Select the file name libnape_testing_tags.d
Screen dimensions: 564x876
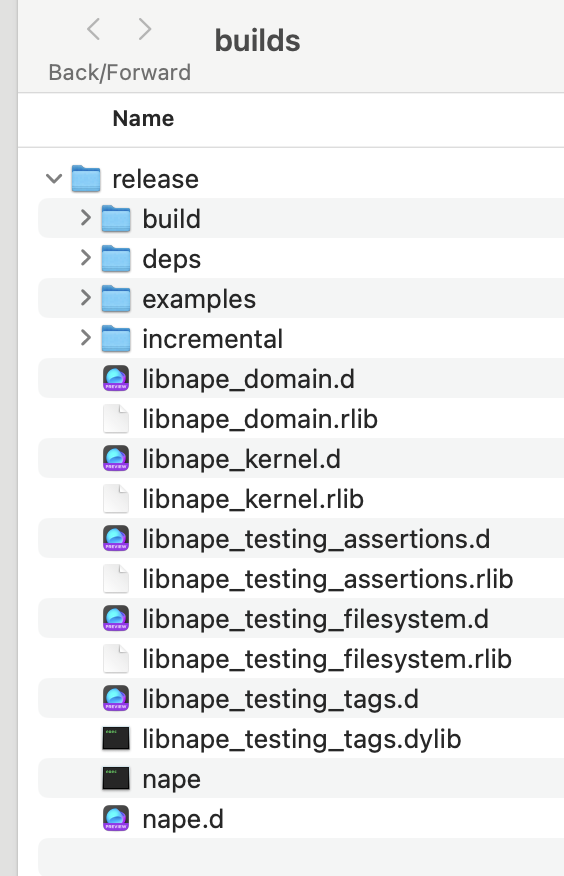point(280,699)
